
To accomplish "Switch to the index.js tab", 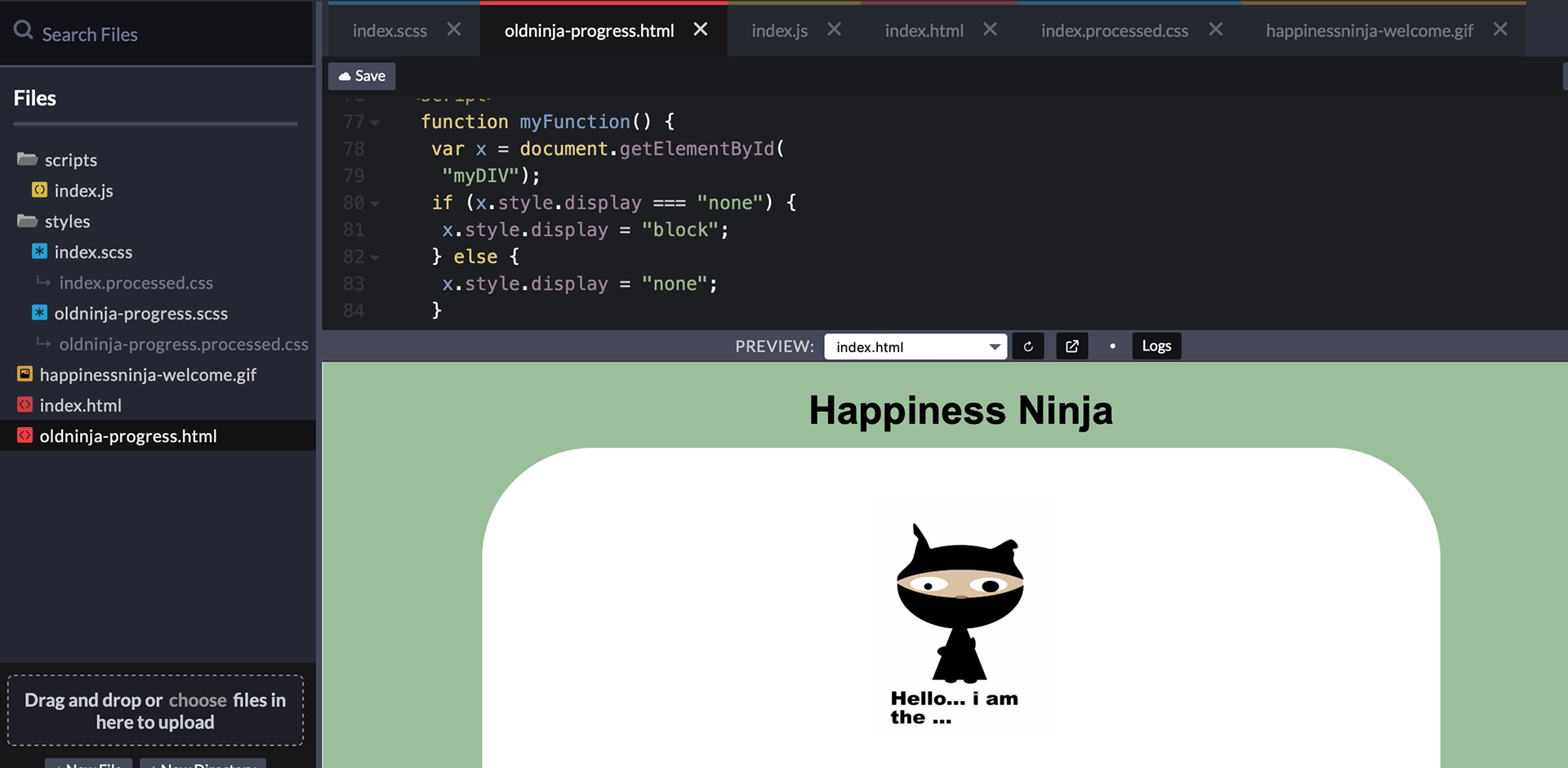I will point(779,31).
